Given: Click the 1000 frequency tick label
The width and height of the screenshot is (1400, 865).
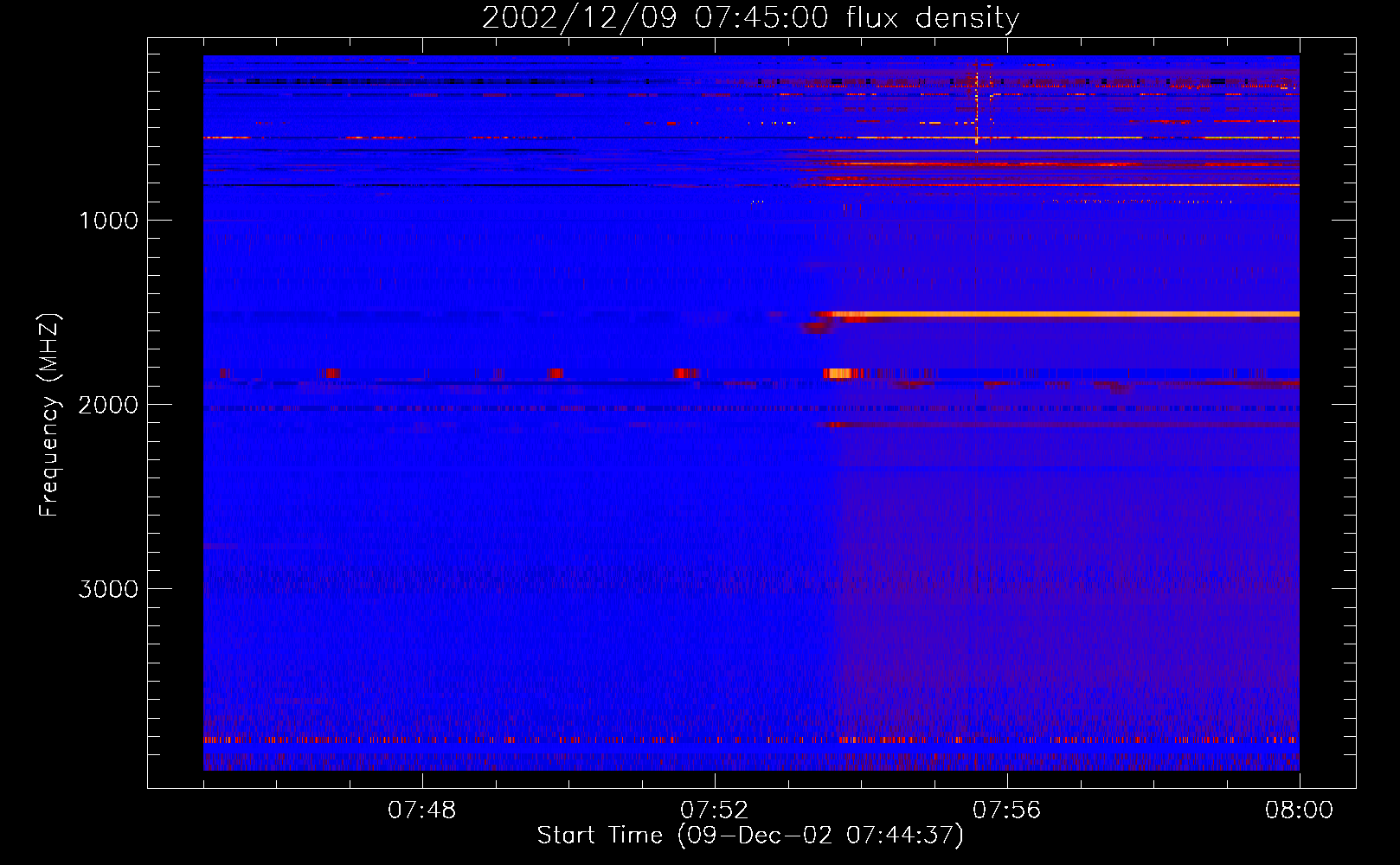Looking at the screenshot, I should (x=108, y=221).
